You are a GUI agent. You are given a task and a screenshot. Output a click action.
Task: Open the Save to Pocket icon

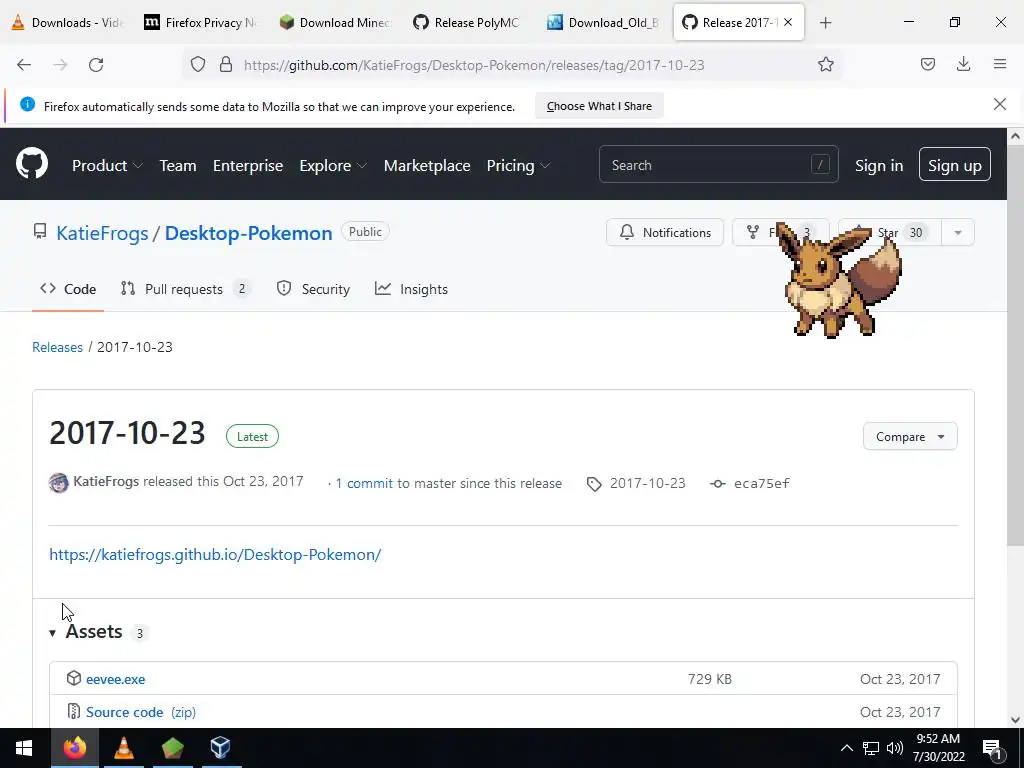click(x=927, y=64)
